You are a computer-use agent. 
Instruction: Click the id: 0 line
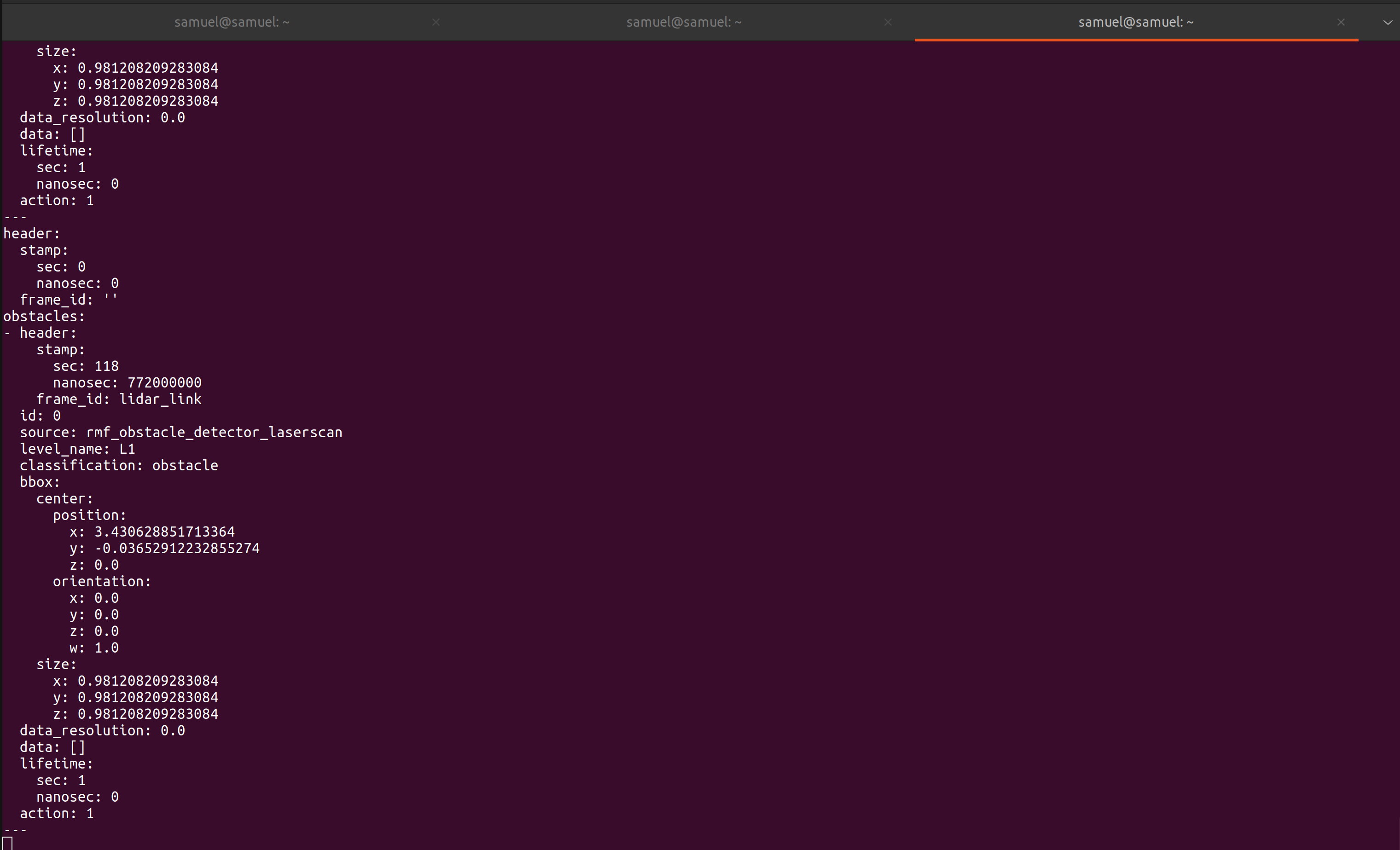[x=40, y=416]
